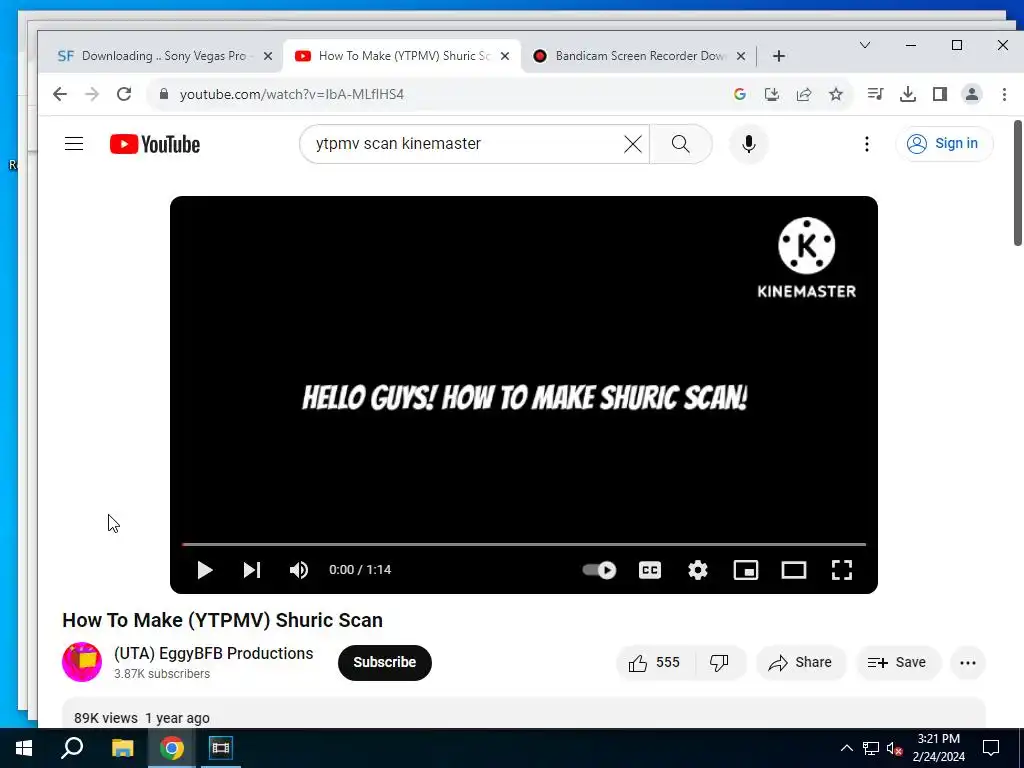Click the EggyBFB channel avatar
The width and height of the screenshot is (1024, 768).
[82, 662]
